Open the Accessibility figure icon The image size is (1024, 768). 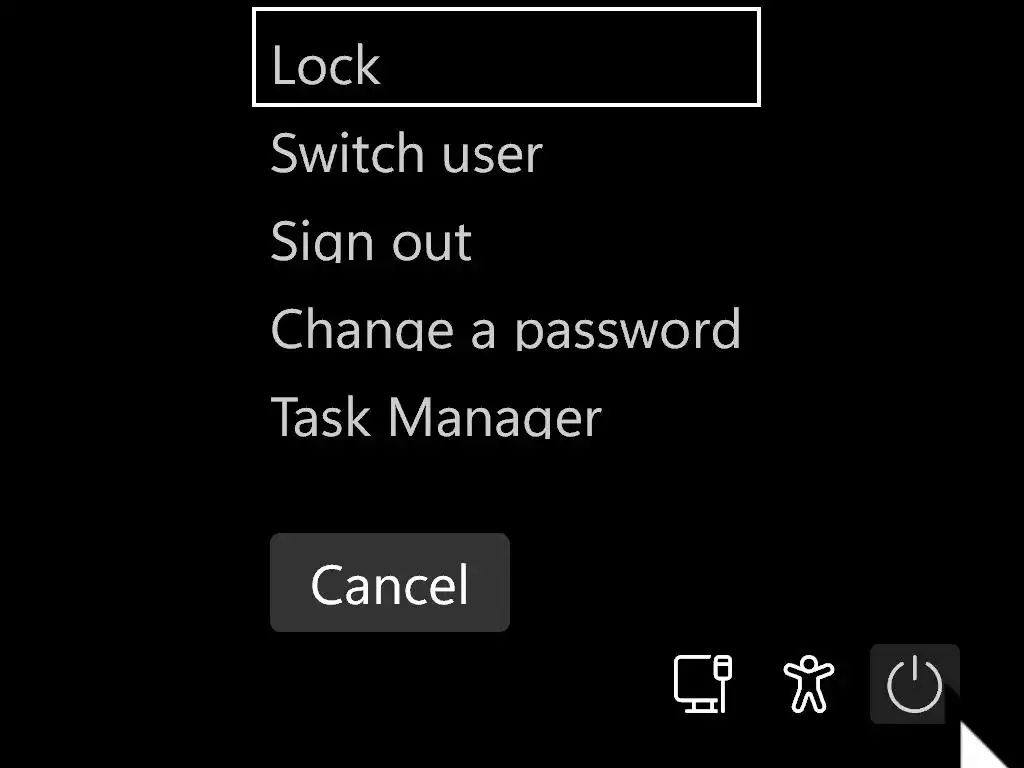[808, 684]
